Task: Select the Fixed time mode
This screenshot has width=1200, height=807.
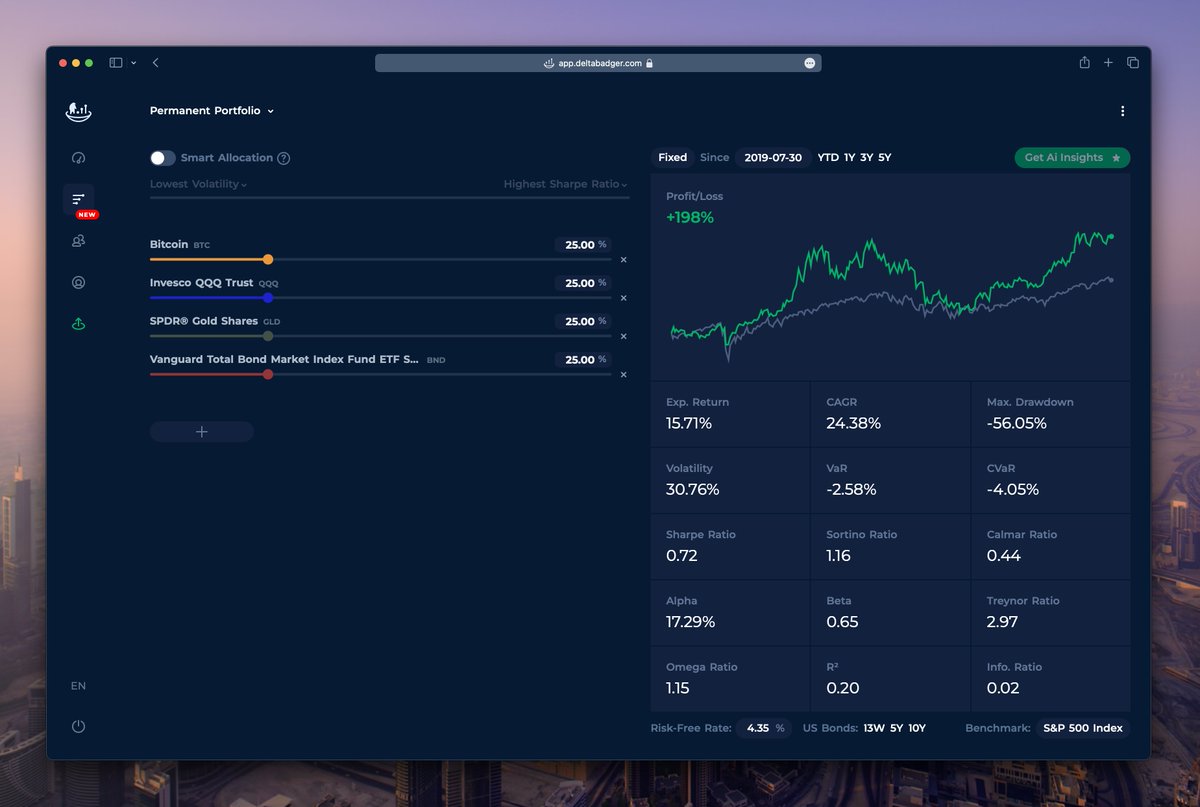Action: (x=673, y=157)
